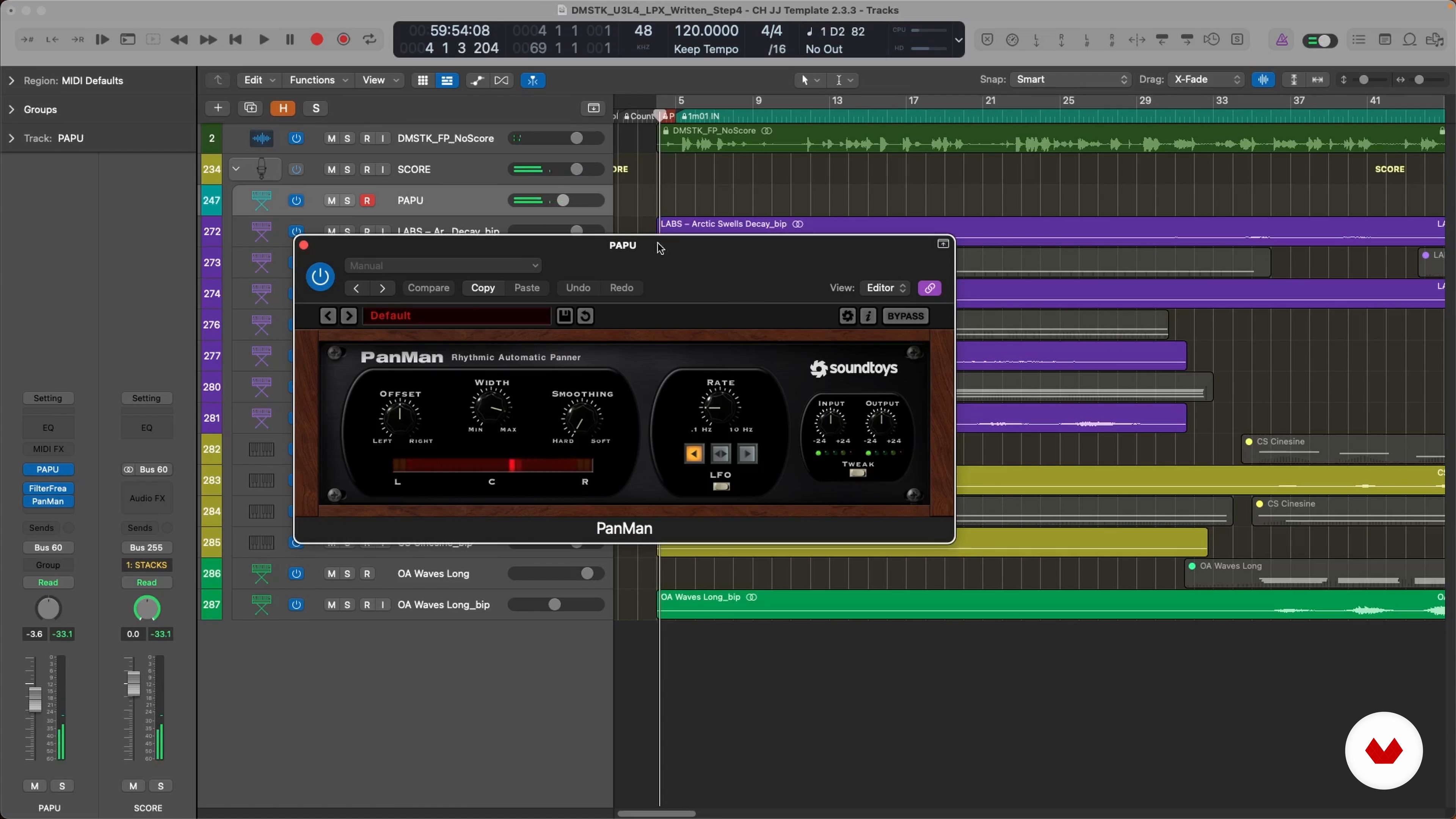
Task: Open the Drag X-Fade dropdown
Action: click(1206, 80)
